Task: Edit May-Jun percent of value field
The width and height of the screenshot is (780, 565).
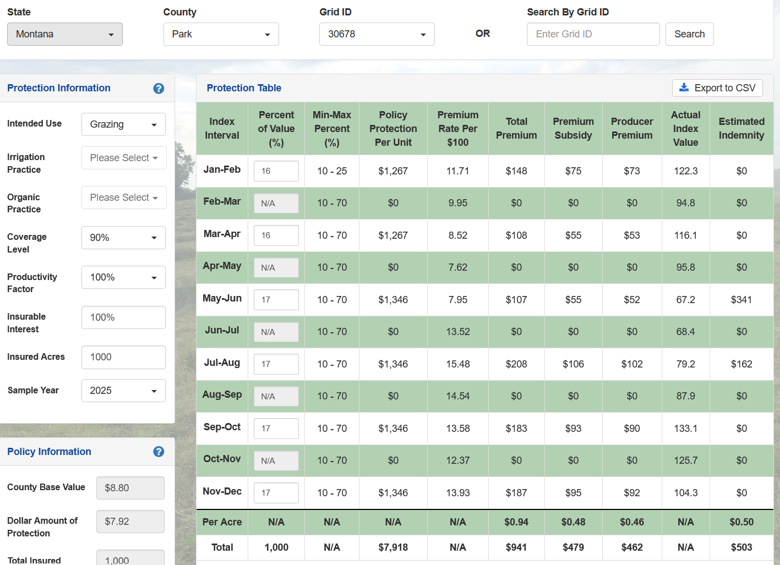Action: 276,300
